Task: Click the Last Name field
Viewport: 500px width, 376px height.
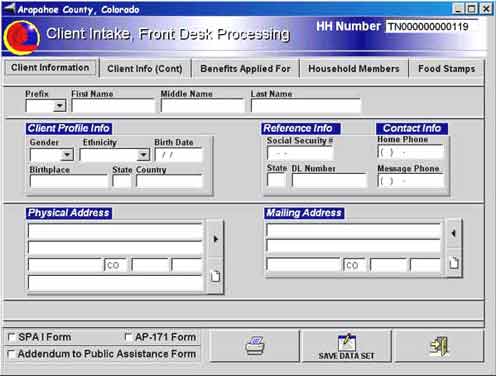Action: [306, 106]
